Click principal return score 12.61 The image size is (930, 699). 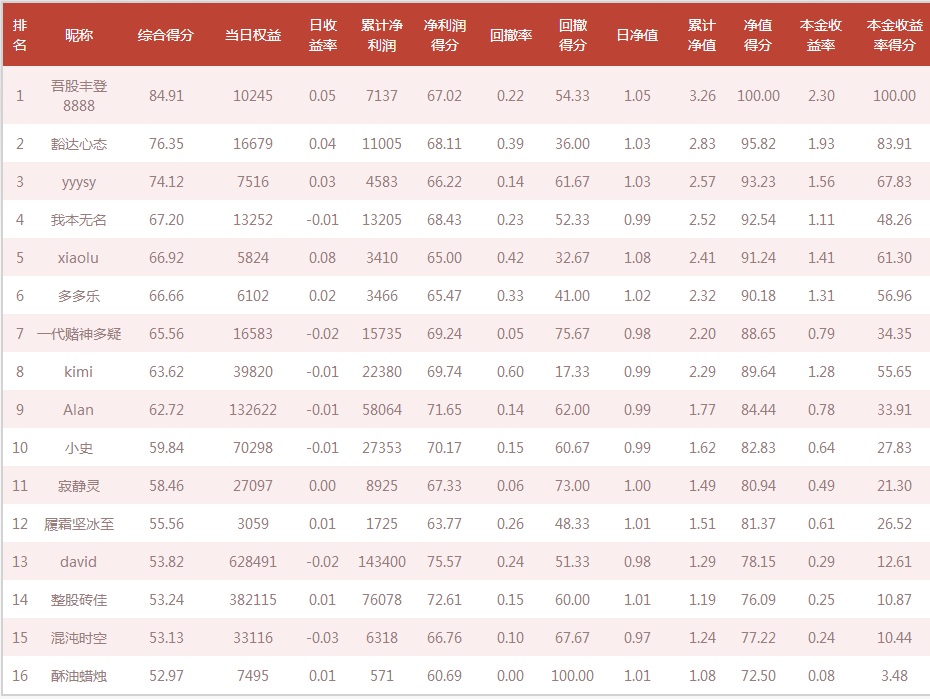894,561
